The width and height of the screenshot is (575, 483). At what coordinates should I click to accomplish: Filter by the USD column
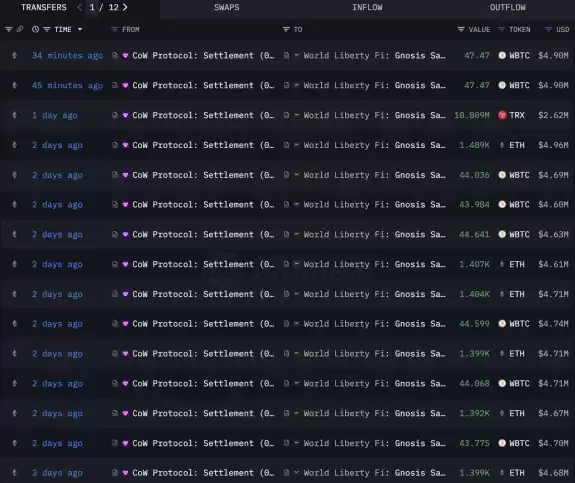coord(548,29)
